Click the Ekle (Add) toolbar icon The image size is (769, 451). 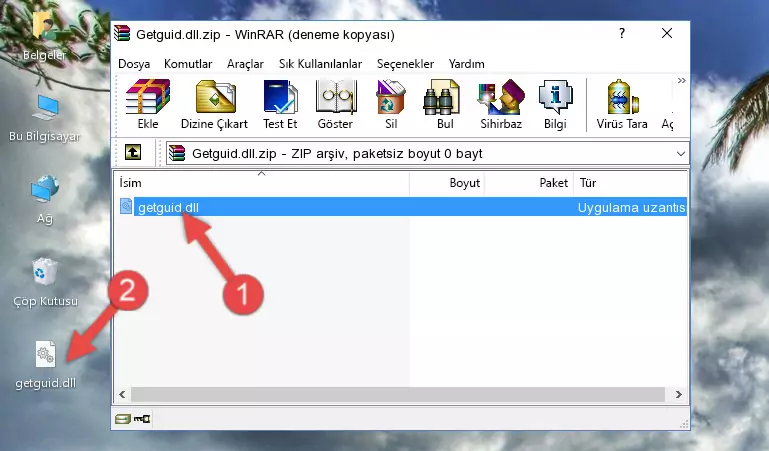click(148, 104)
